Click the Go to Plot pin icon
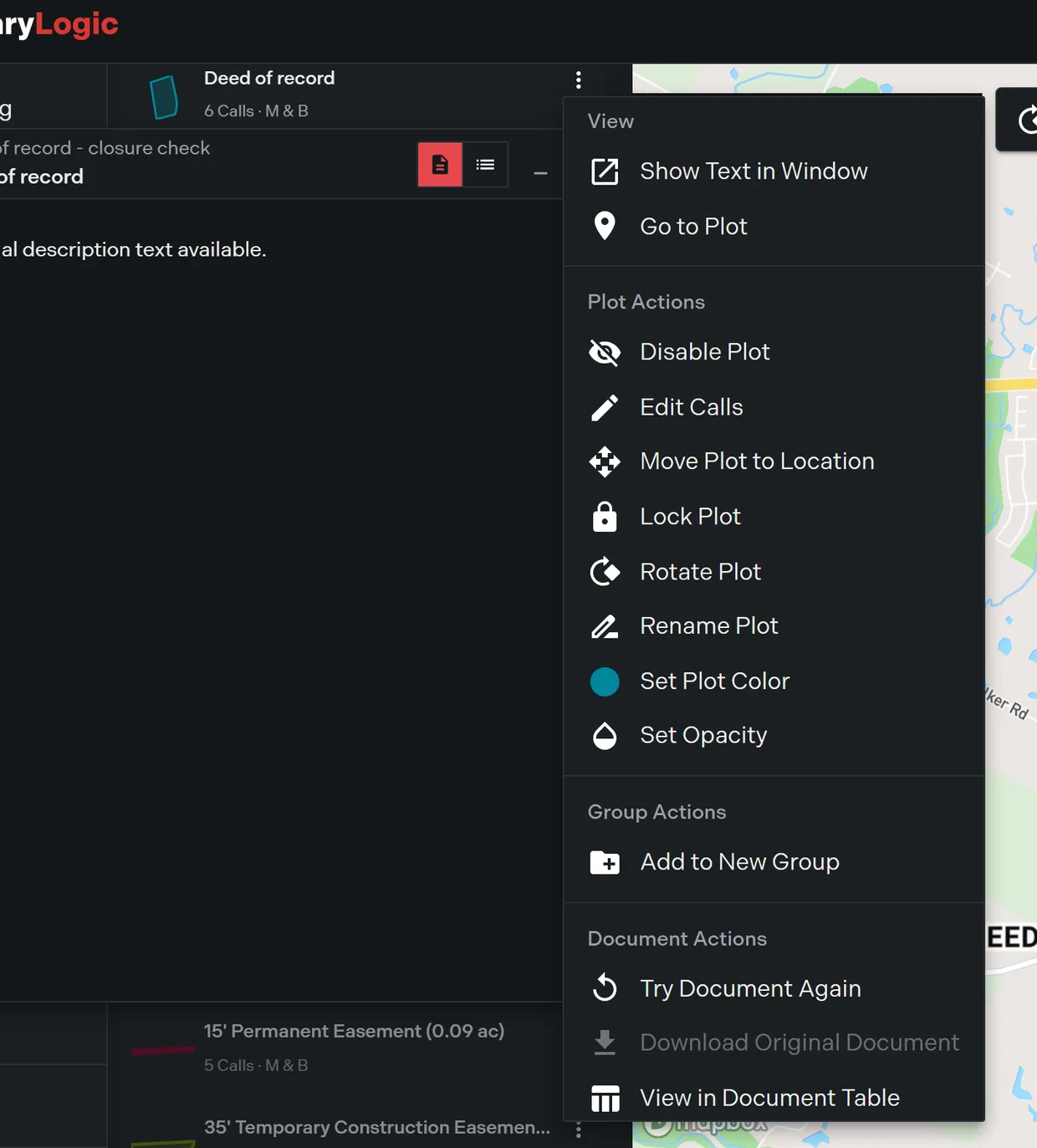This screenshot has width=1037, height=1148. pos(605,227)
